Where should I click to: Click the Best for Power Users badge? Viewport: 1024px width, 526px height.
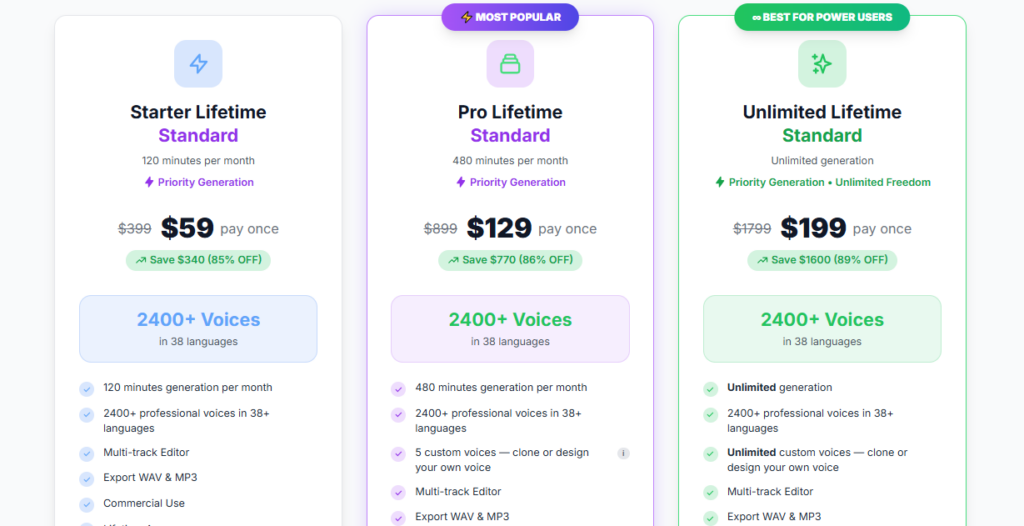tap(822, 17)
